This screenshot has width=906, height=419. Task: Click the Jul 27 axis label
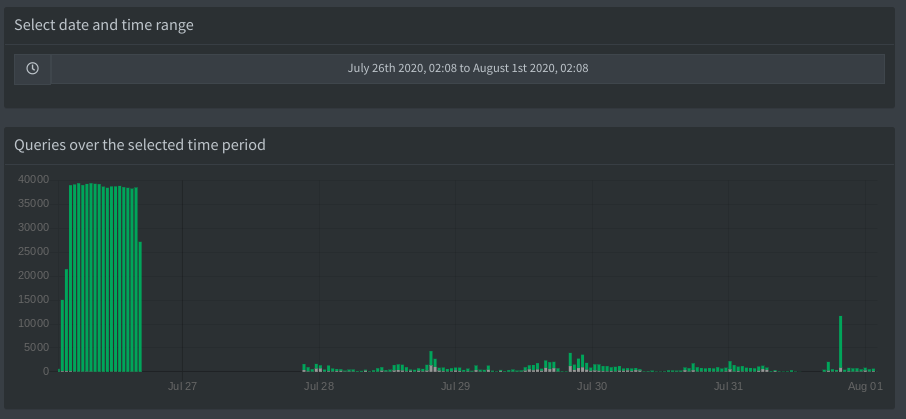(x=182, y=387)
